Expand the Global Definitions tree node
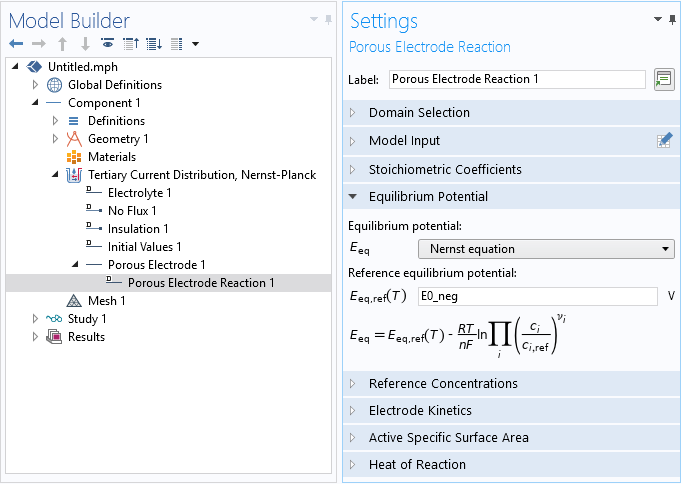 click(x=36, y=85)
